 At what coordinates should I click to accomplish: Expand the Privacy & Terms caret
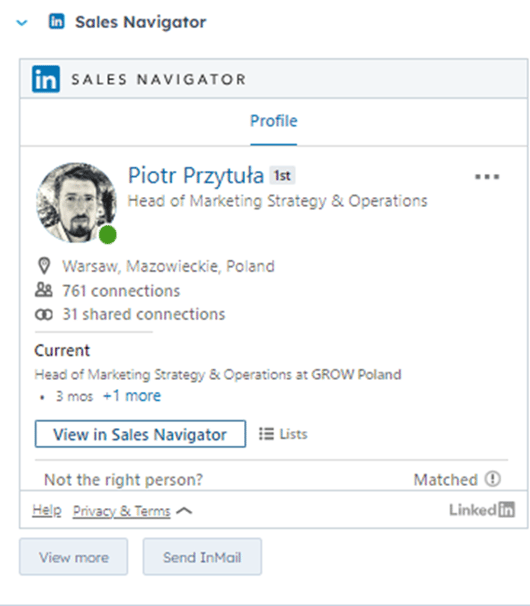point(184,511)
